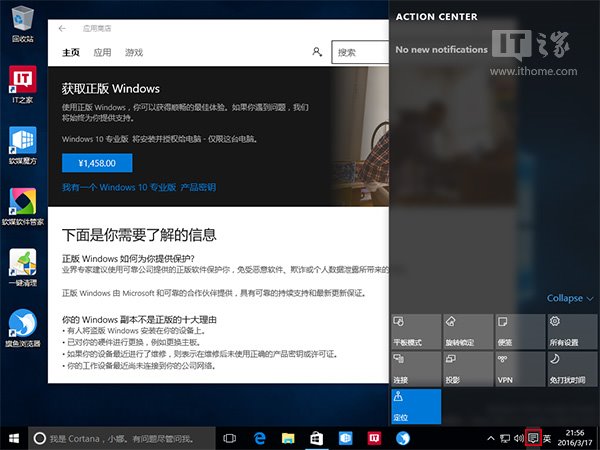Select the IT之家 desktop shortcut
The width and height of the screenshot is (600, 450).
(23, 85)
